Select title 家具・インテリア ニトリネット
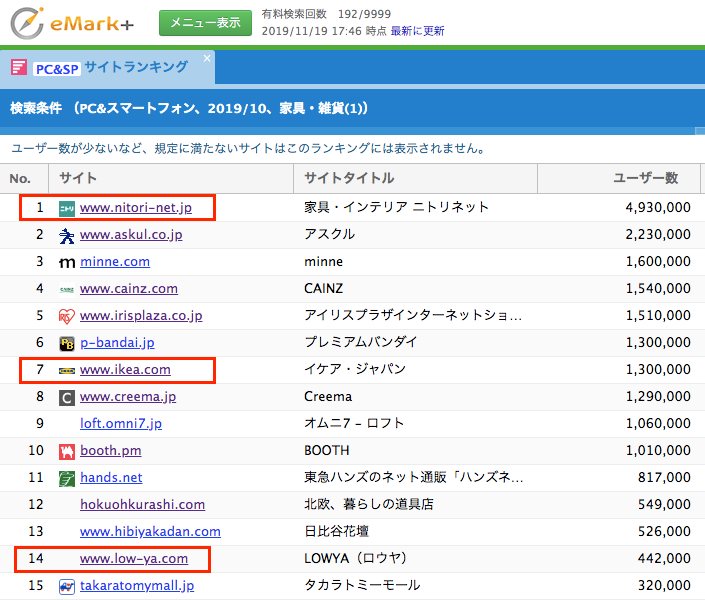705x600 pixels. [x=397, y=207]
